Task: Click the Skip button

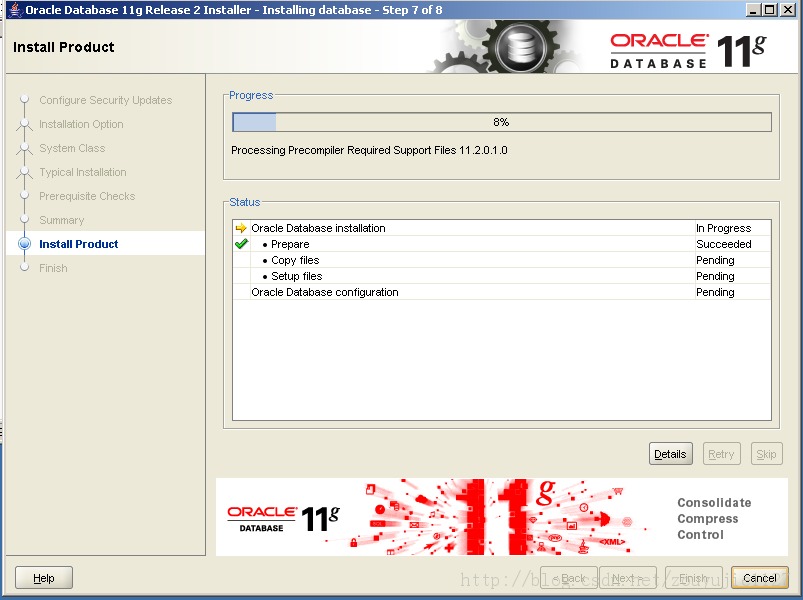Action: [x=766, y=454]
